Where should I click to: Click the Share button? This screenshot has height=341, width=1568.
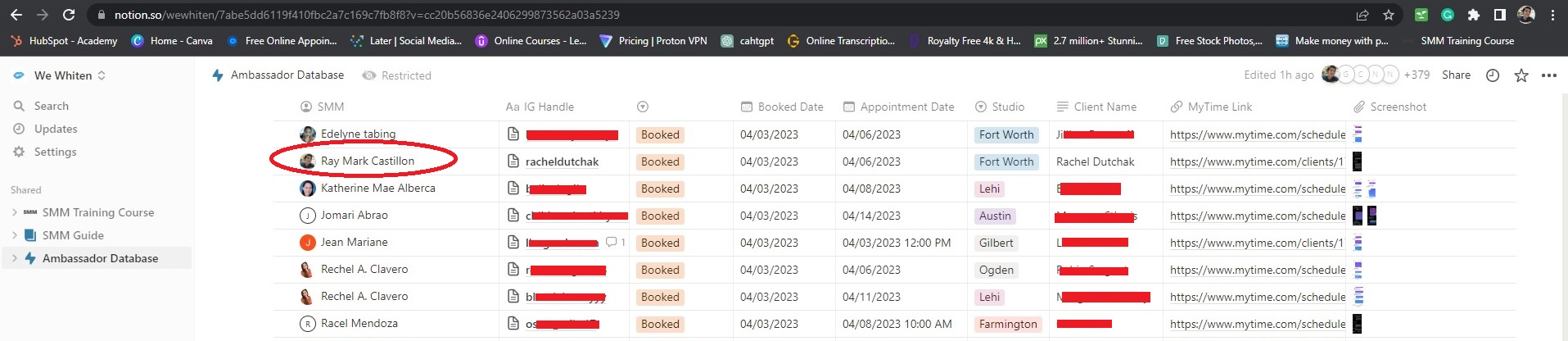click(x=1456, y=75)
